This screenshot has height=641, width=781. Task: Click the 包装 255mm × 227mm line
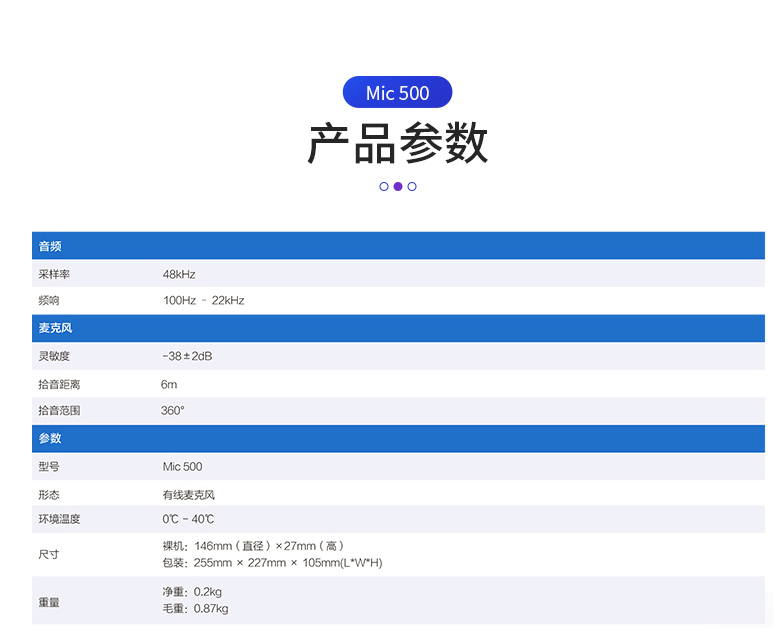272,563
